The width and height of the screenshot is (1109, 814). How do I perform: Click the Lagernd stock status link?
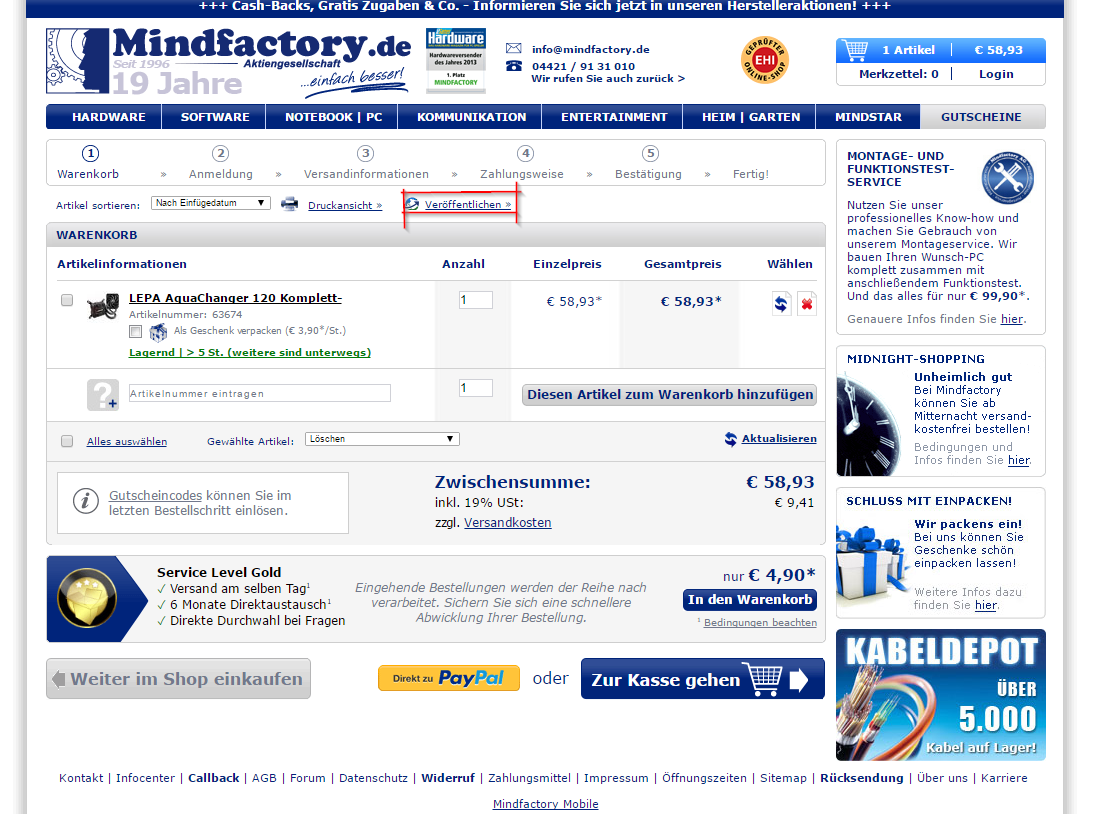tap(250, 352)
